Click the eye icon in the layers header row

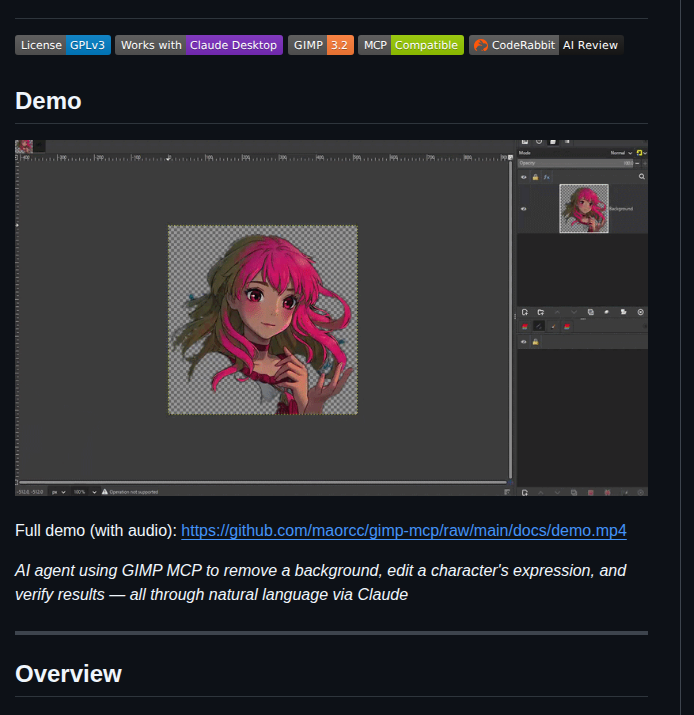pyautogui.click(x=523, y=177)
